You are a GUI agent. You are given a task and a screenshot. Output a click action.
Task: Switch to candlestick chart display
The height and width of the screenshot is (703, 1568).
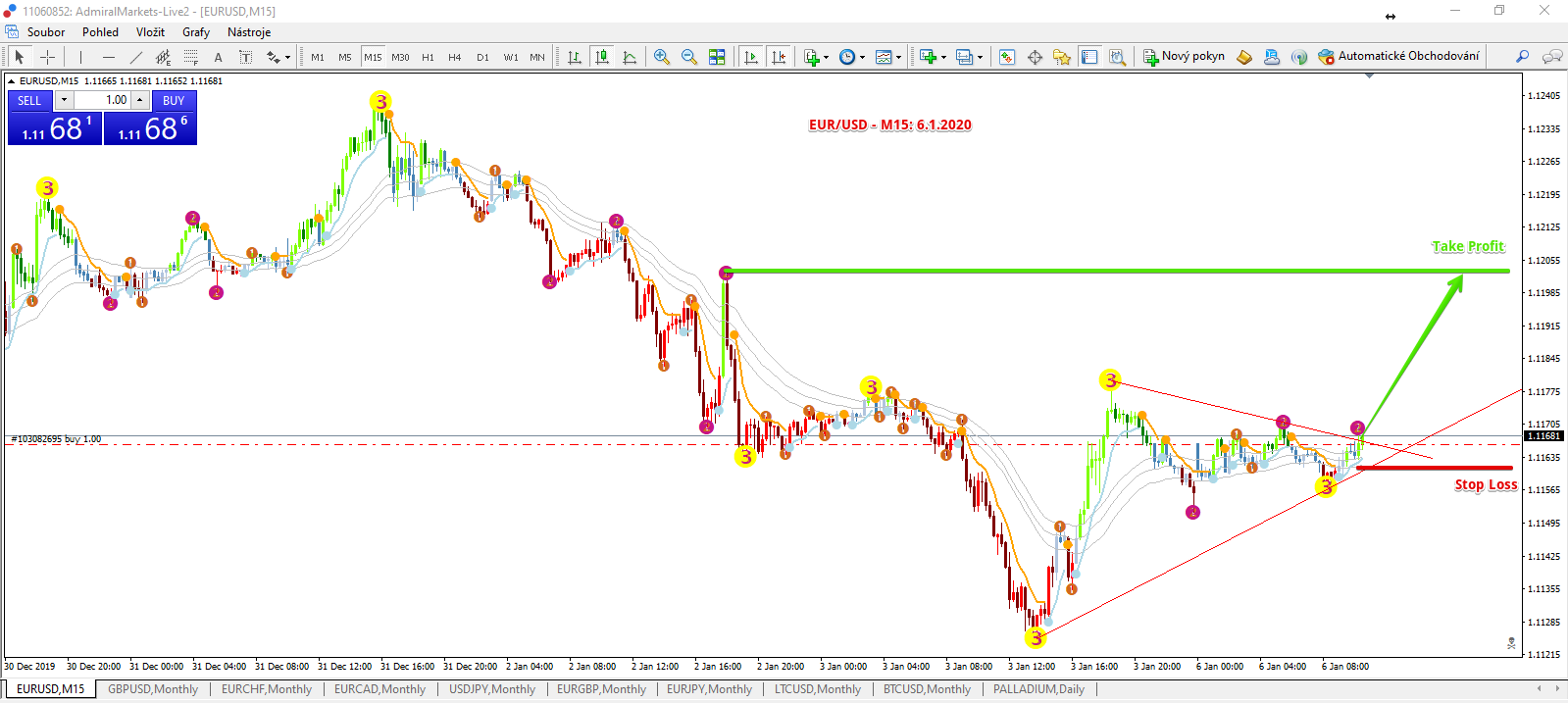point(602,57)
